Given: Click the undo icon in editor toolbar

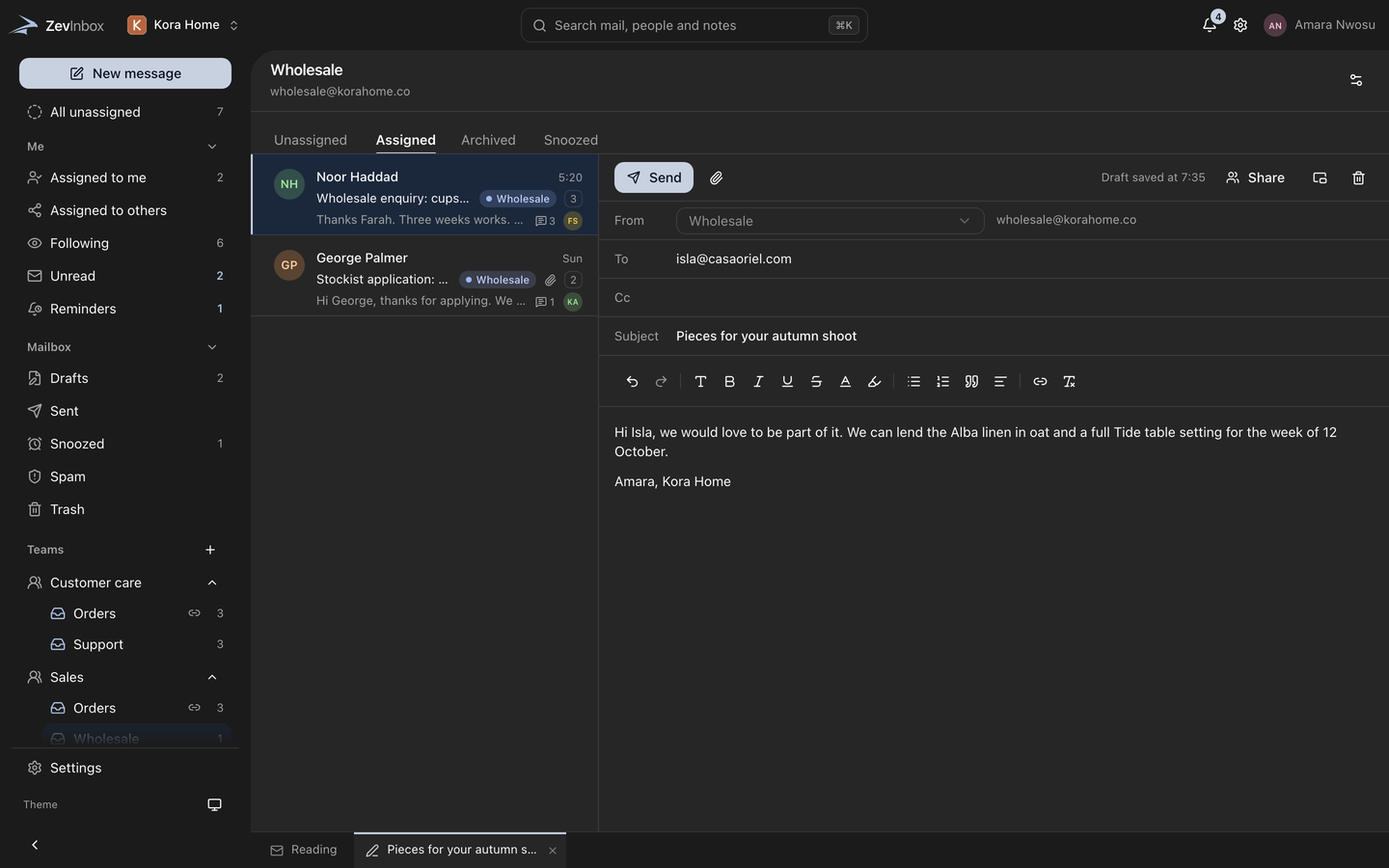Looking at the screenshot, I should coord(632,382).
